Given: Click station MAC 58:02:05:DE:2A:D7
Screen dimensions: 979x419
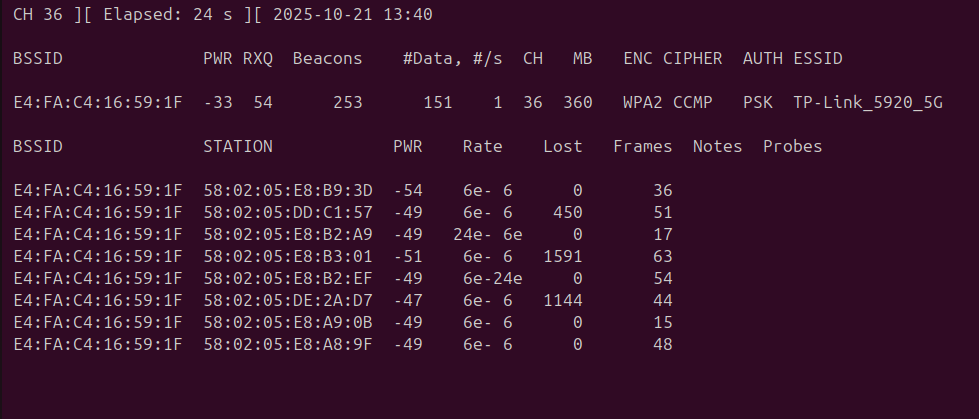Looking at the screenshot, I should pos(288,300).
